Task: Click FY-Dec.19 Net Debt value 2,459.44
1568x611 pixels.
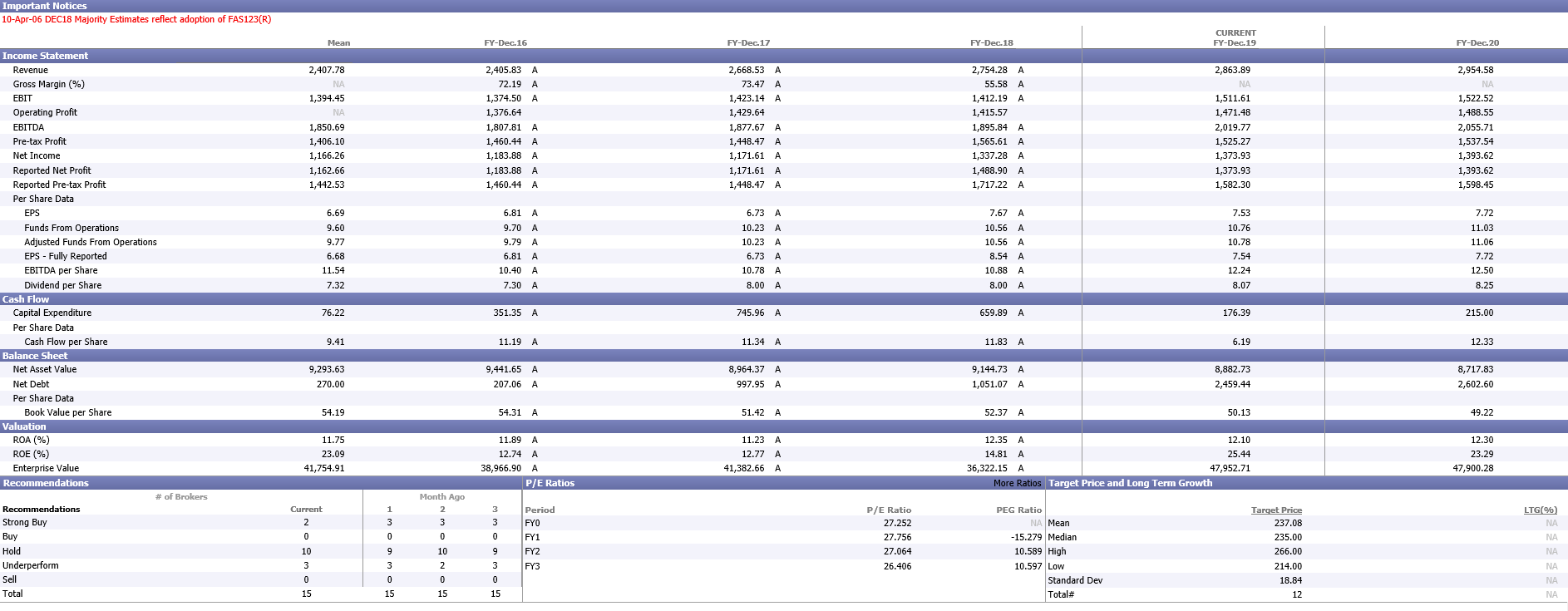Action: (1232, 384)
